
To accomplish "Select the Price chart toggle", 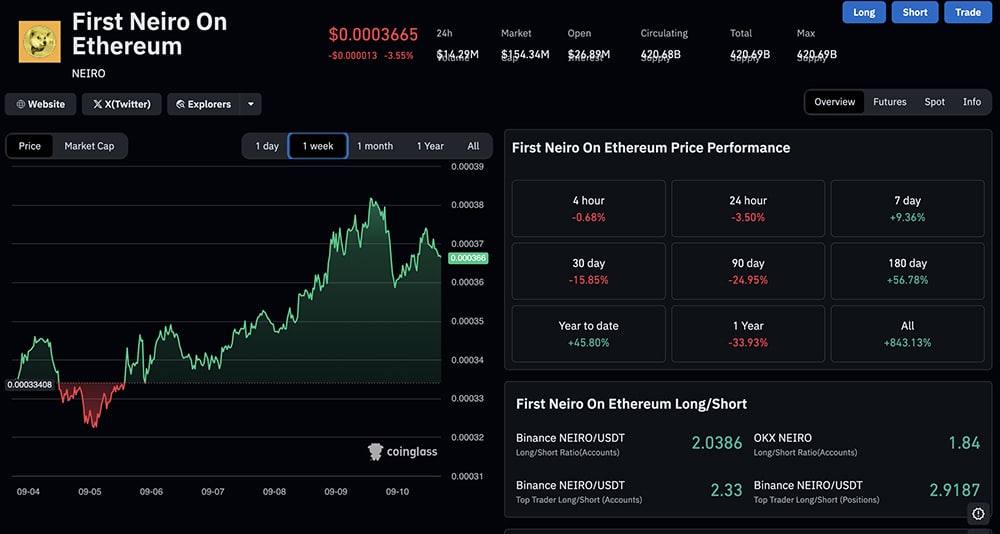I will 29,146.
